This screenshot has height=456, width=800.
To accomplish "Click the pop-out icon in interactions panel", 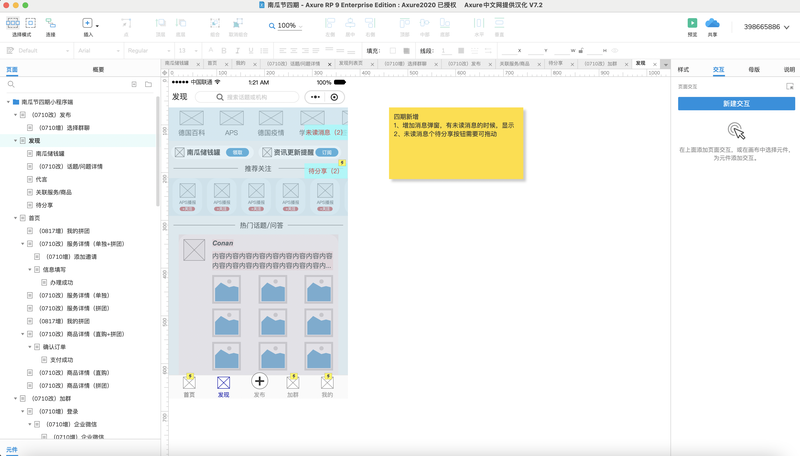I will click(x=790, y=87).
